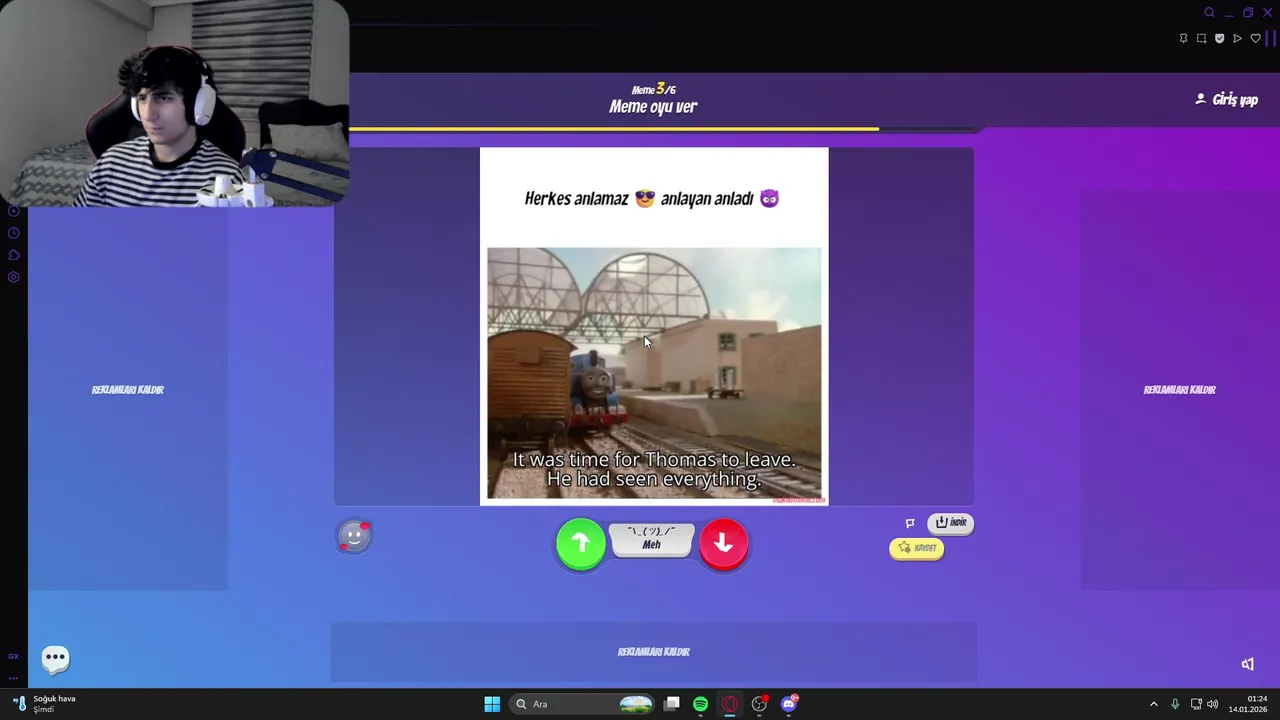
Task: Open the sidebar extensions cube icon
Action: point(14,255)
